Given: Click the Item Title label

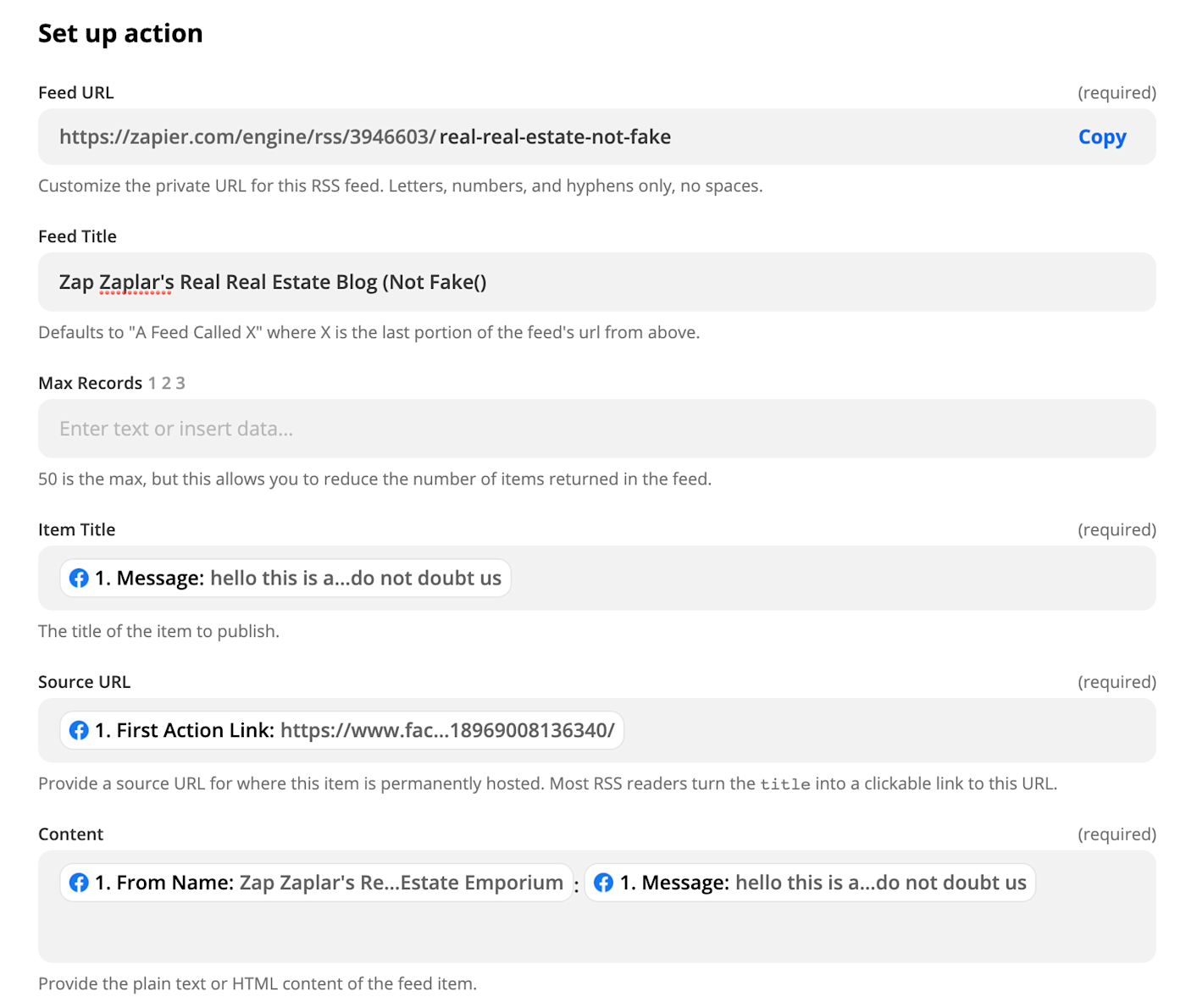Looking at the screenshot, I should (x=76, y=529).
